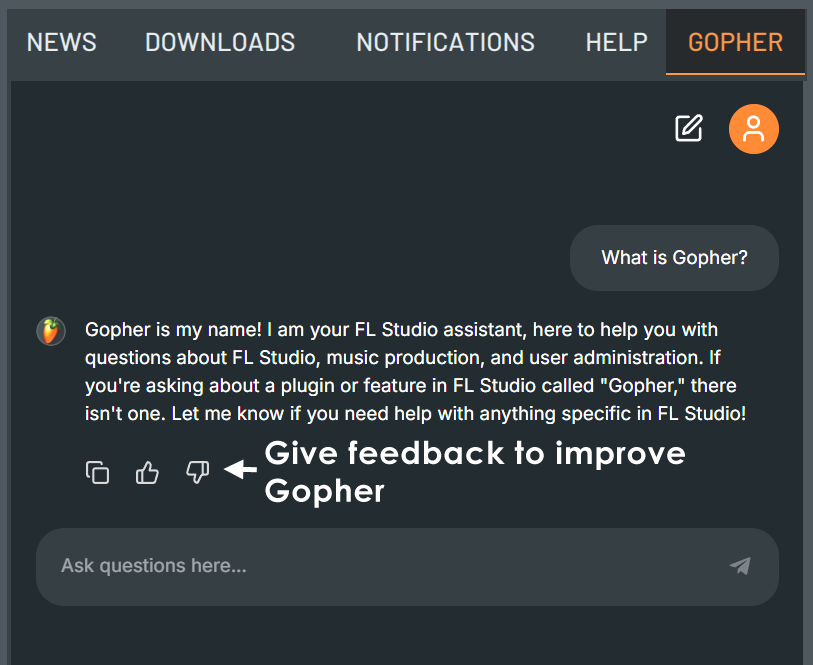Copy Gopher's response with the copy icon
Viewport: 813px width, 665px height.
97,472
